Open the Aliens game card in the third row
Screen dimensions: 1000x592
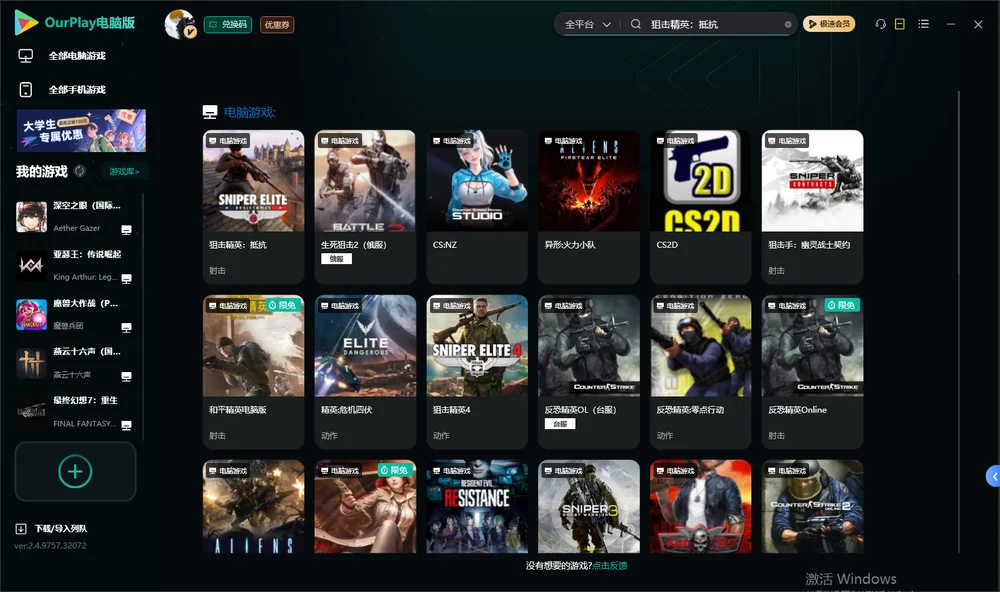click(x=253, y=507)
